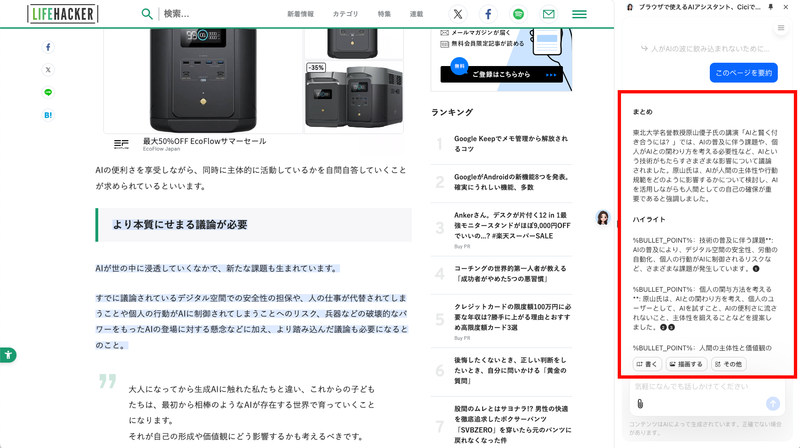Open the Cici chat panel menu icon

[781, 28]
